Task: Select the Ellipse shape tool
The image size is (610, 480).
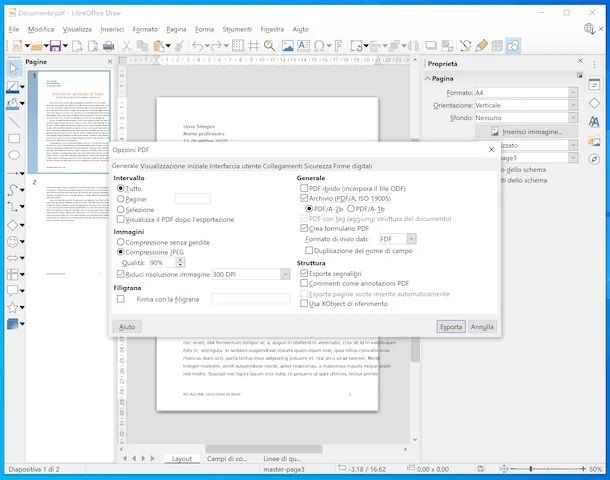Action: tap(14, 155)
